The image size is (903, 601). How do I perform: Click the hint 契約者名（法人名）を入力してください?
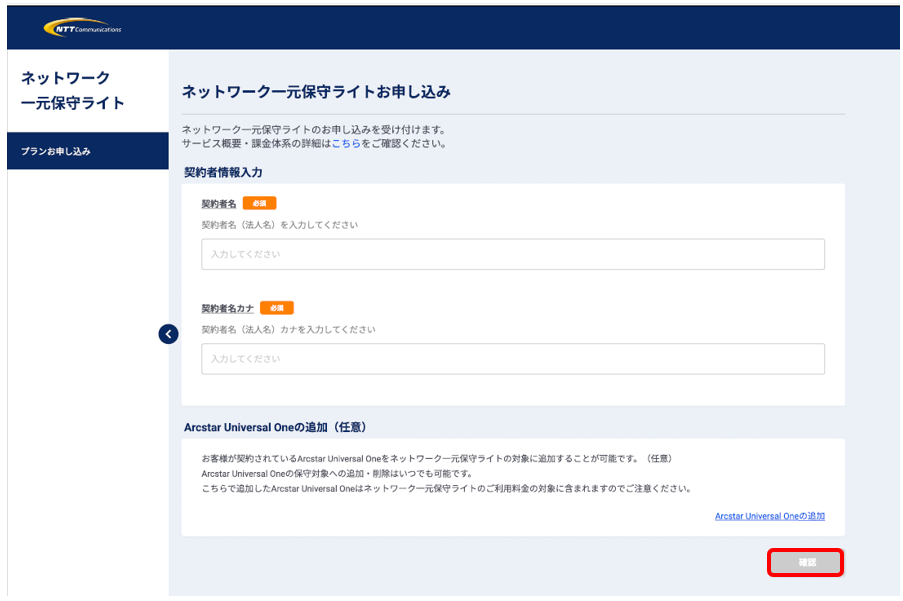click(x=279, y=225)
